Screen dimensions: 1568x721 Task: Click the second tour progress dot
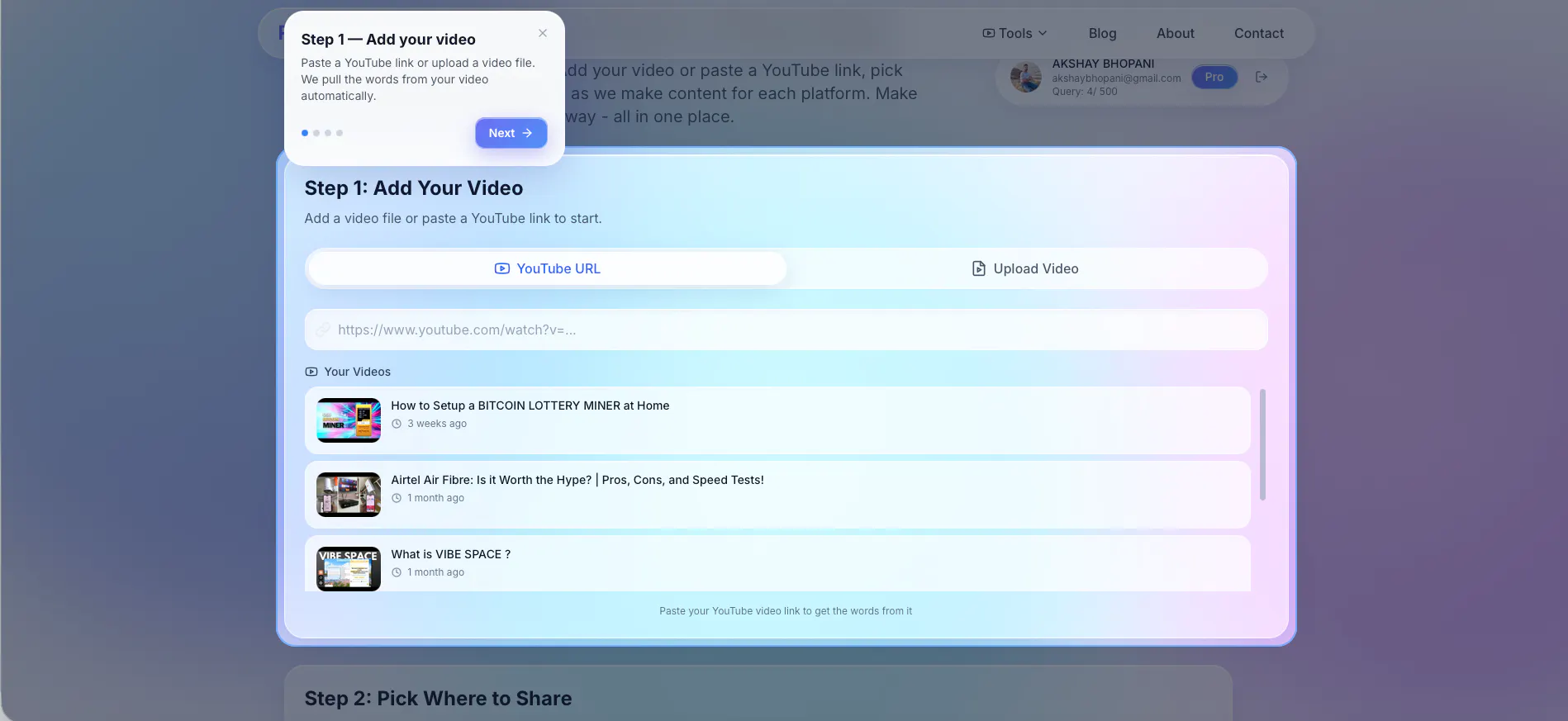click(316, 133)
